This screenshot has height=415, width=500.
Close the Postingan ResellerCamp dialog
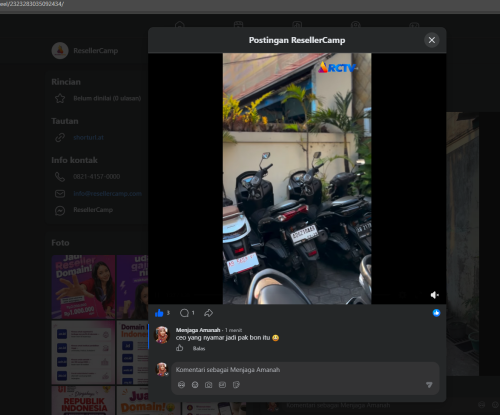point(432,40)
